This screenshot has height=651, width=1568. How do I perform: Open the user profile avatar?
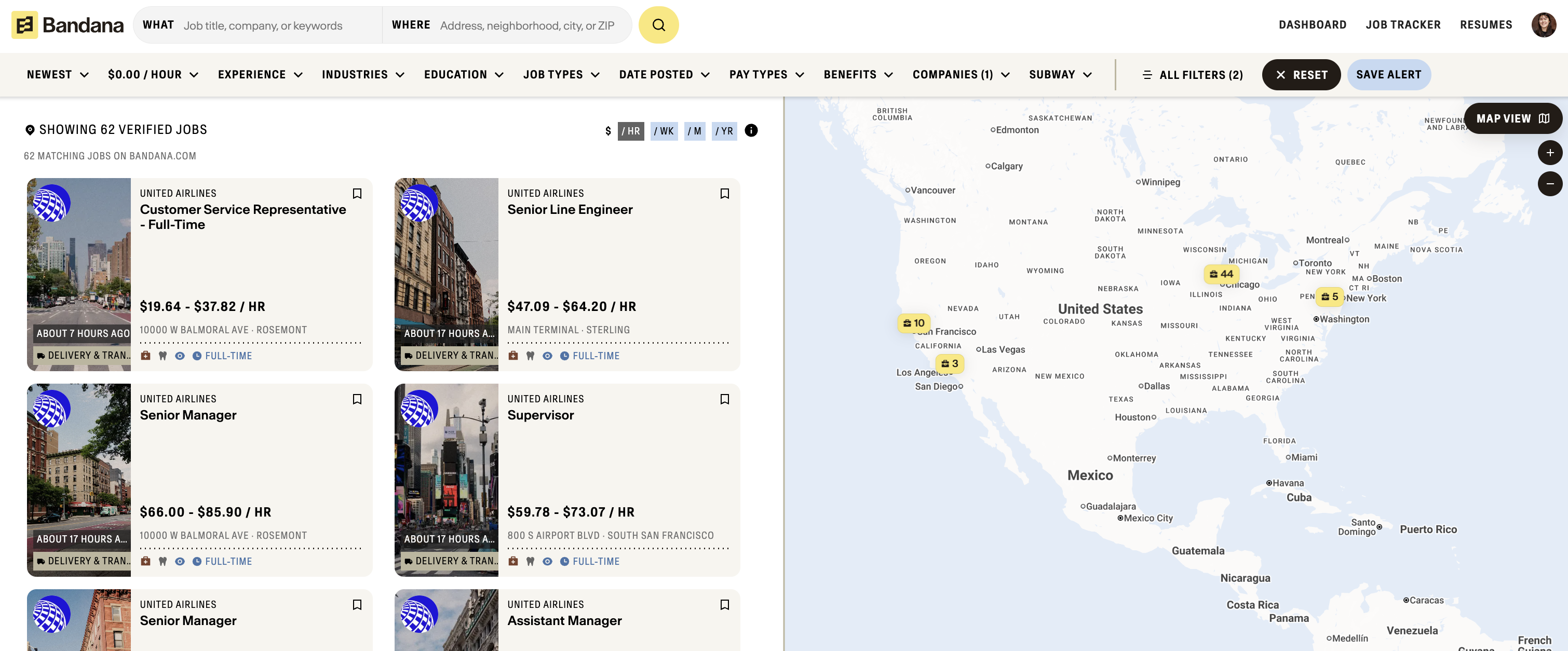click(x=1543, y=25)
